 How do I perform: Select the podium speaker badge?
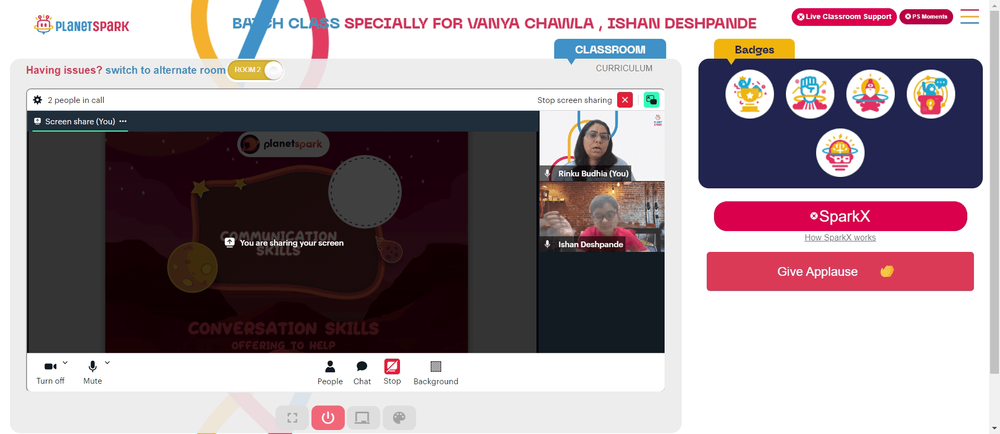point(930,94)
